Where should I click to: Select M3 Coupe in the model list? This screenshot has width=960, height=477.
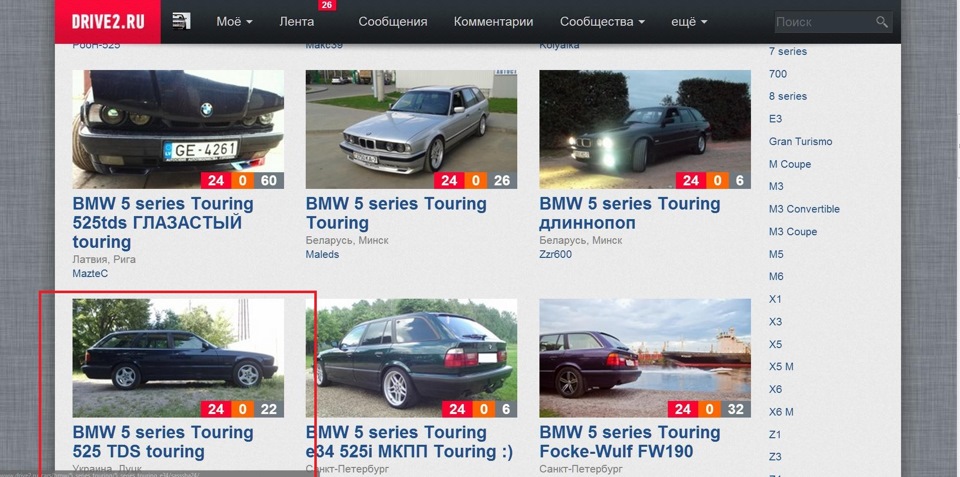coord(793,231)
